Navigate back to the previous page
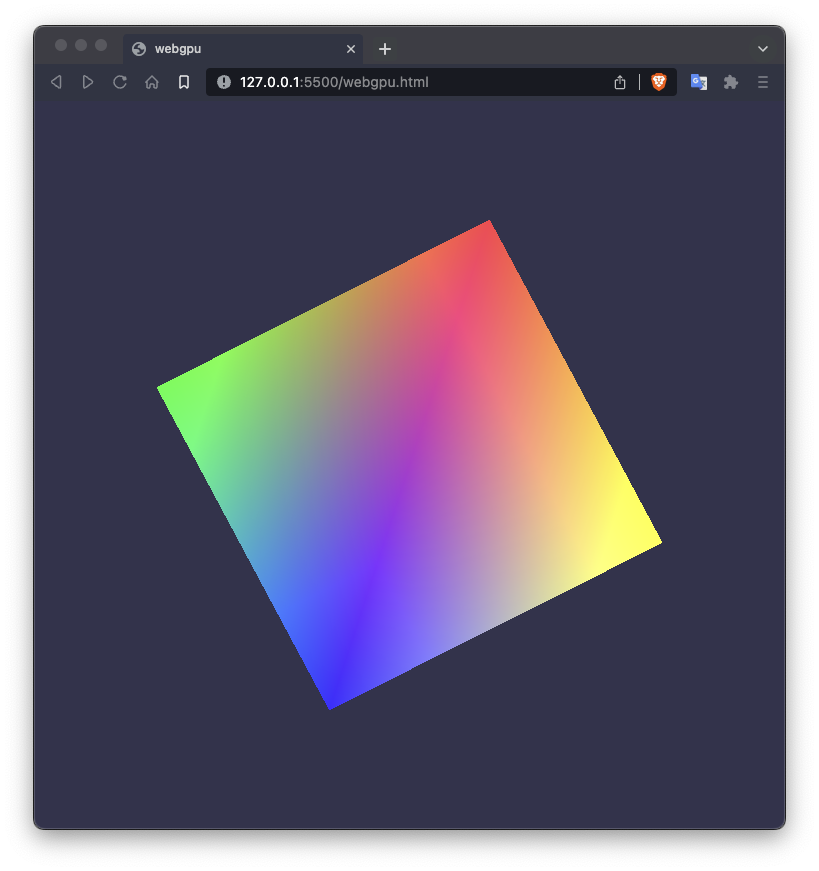The image size is (819, 871). 56,82
